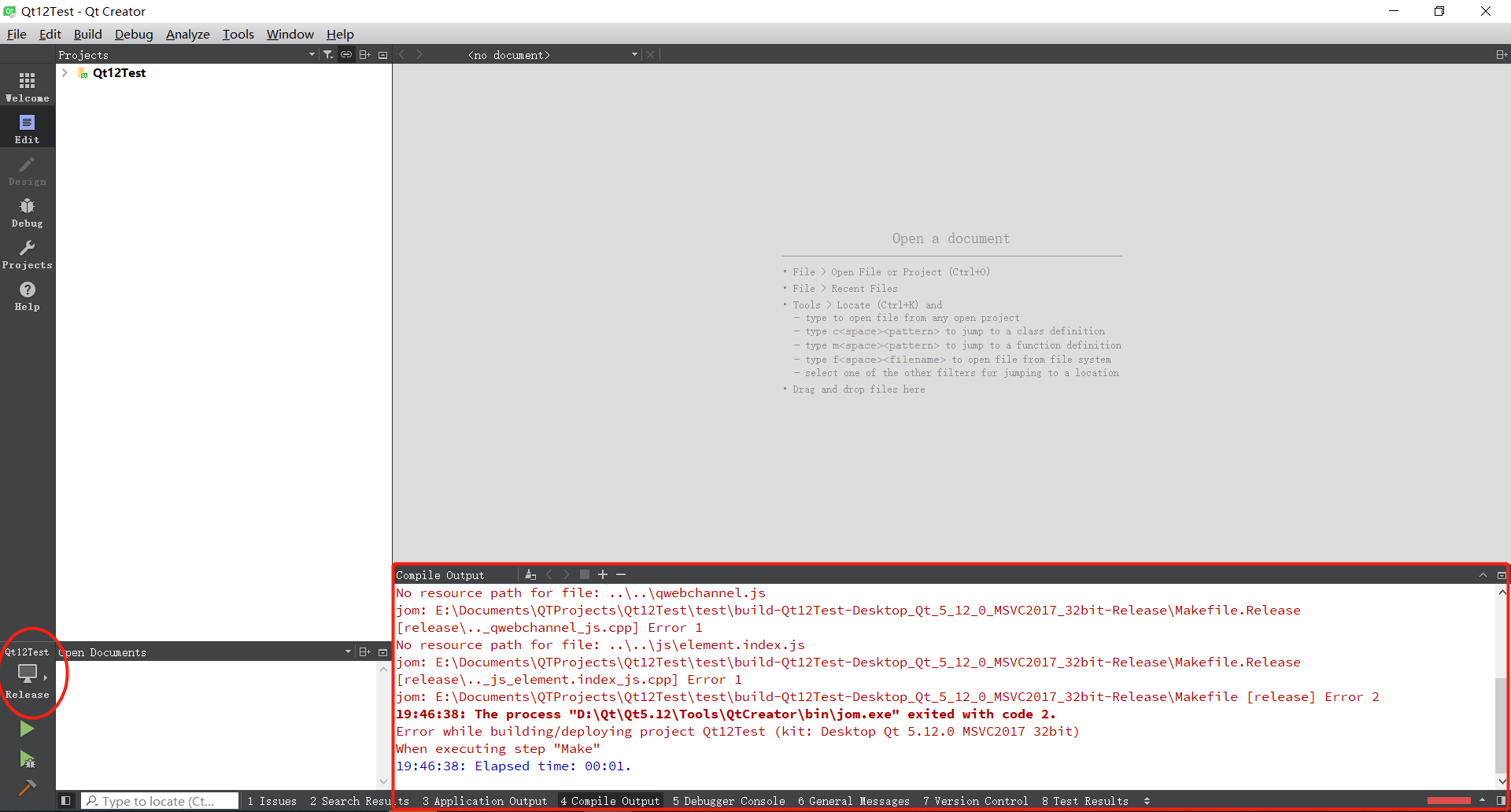Show the 1 Issues pane
1511x812 pixels.
click(272, 801)
